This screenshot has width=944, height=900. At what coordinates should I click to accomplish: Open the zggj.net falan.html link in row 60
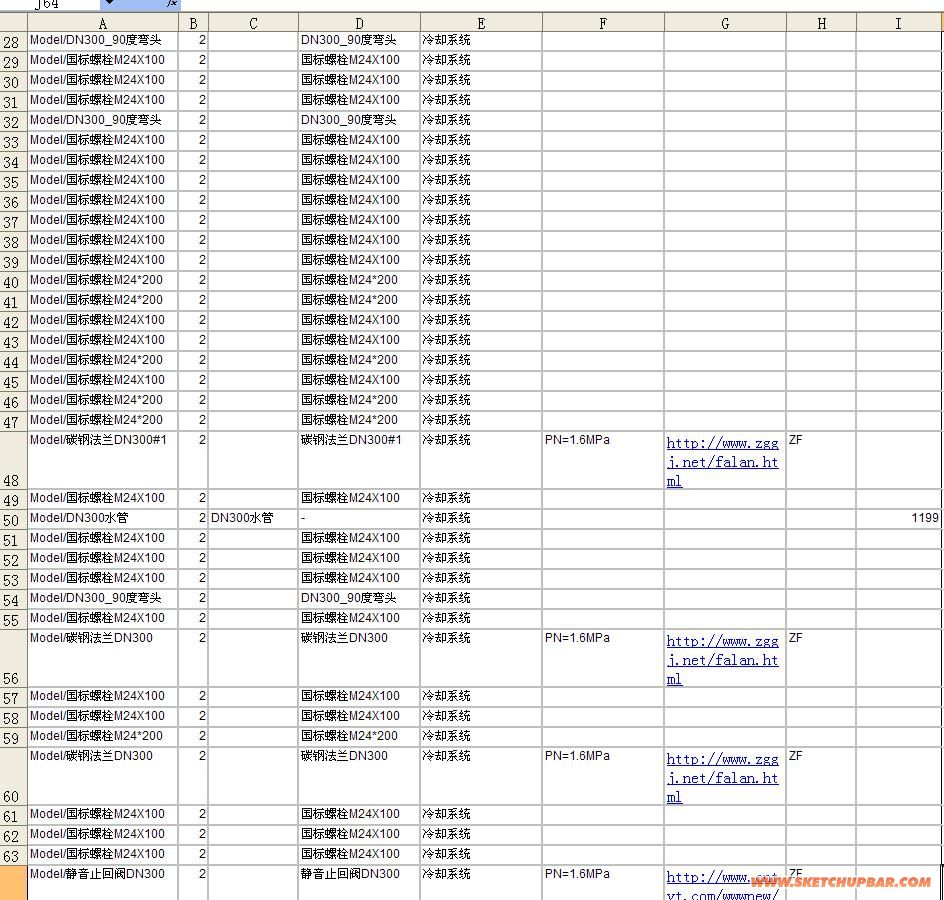pyautogui.click(x=722, y=778)
